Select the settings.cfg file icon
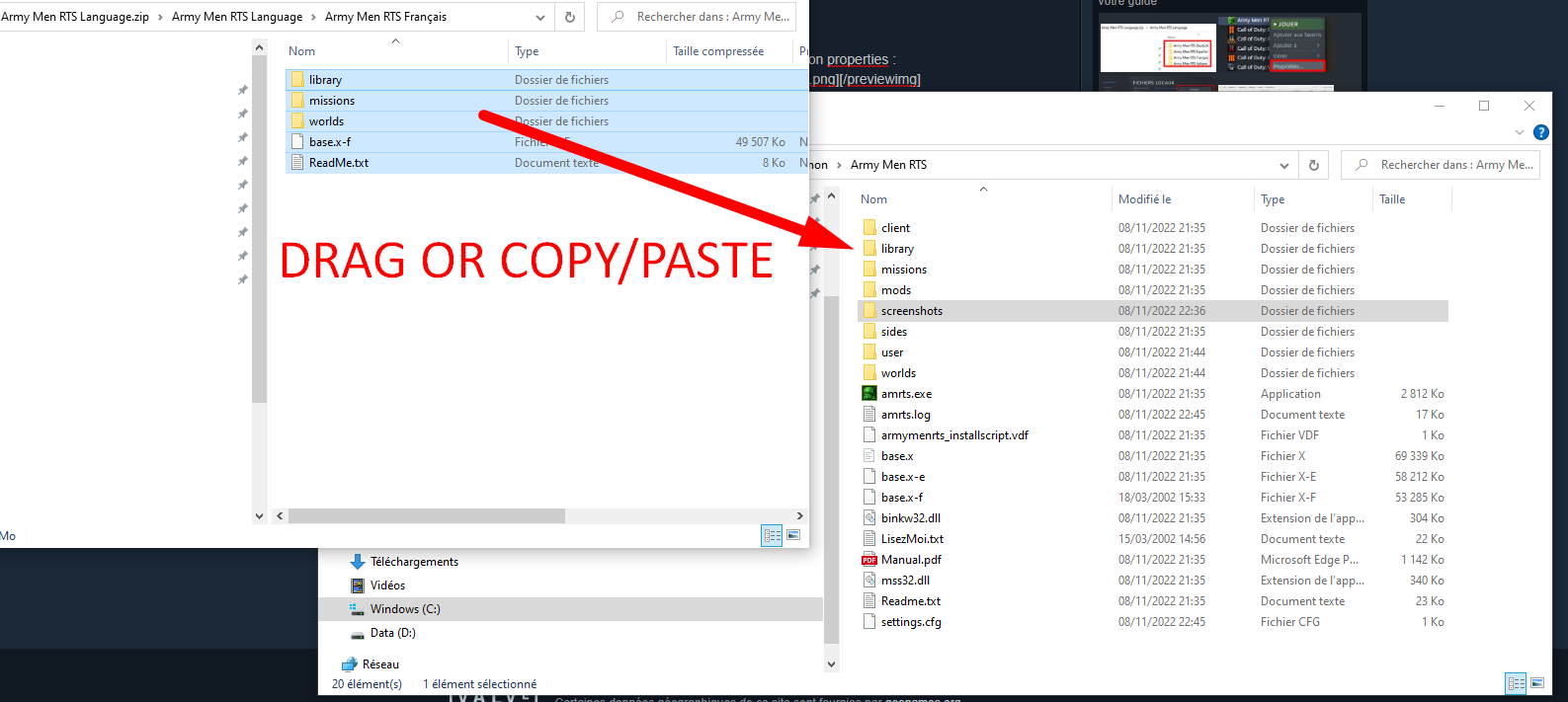Screen dimensions: 1568x702 [x=869, y=621]
